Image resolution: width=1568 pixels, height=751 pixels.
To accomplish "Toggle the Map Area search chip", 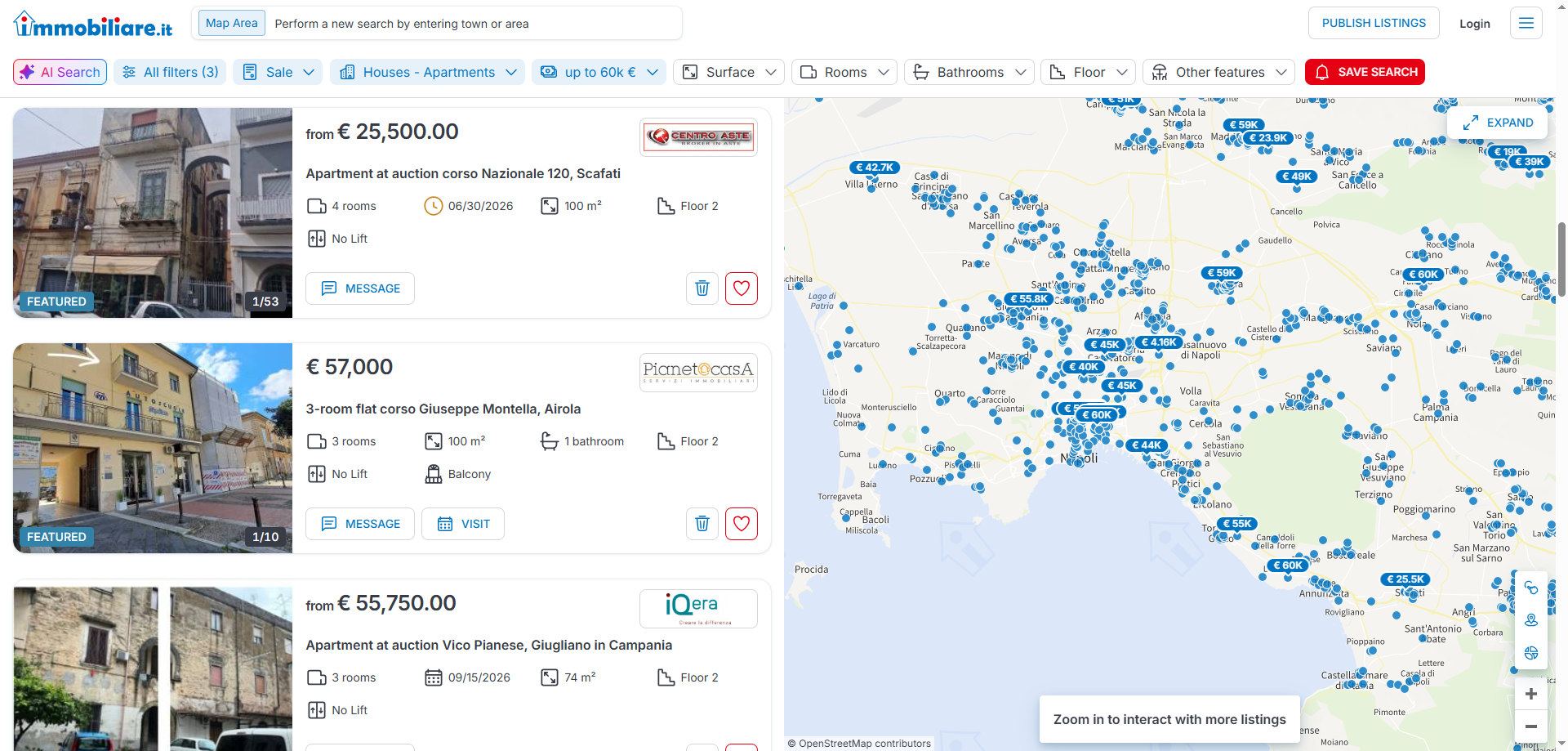I will click(231, 23).
